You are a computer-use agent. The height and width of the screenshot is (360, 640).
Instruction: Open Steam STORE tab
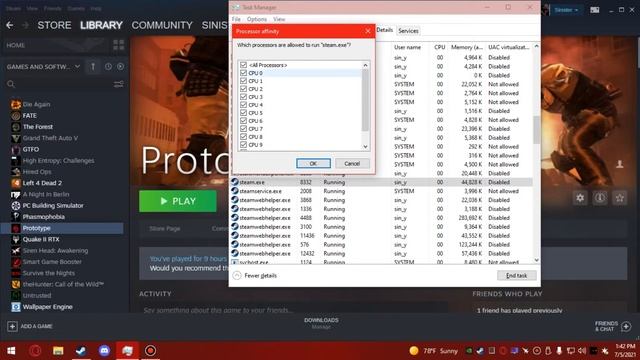[x=54, y=25]
